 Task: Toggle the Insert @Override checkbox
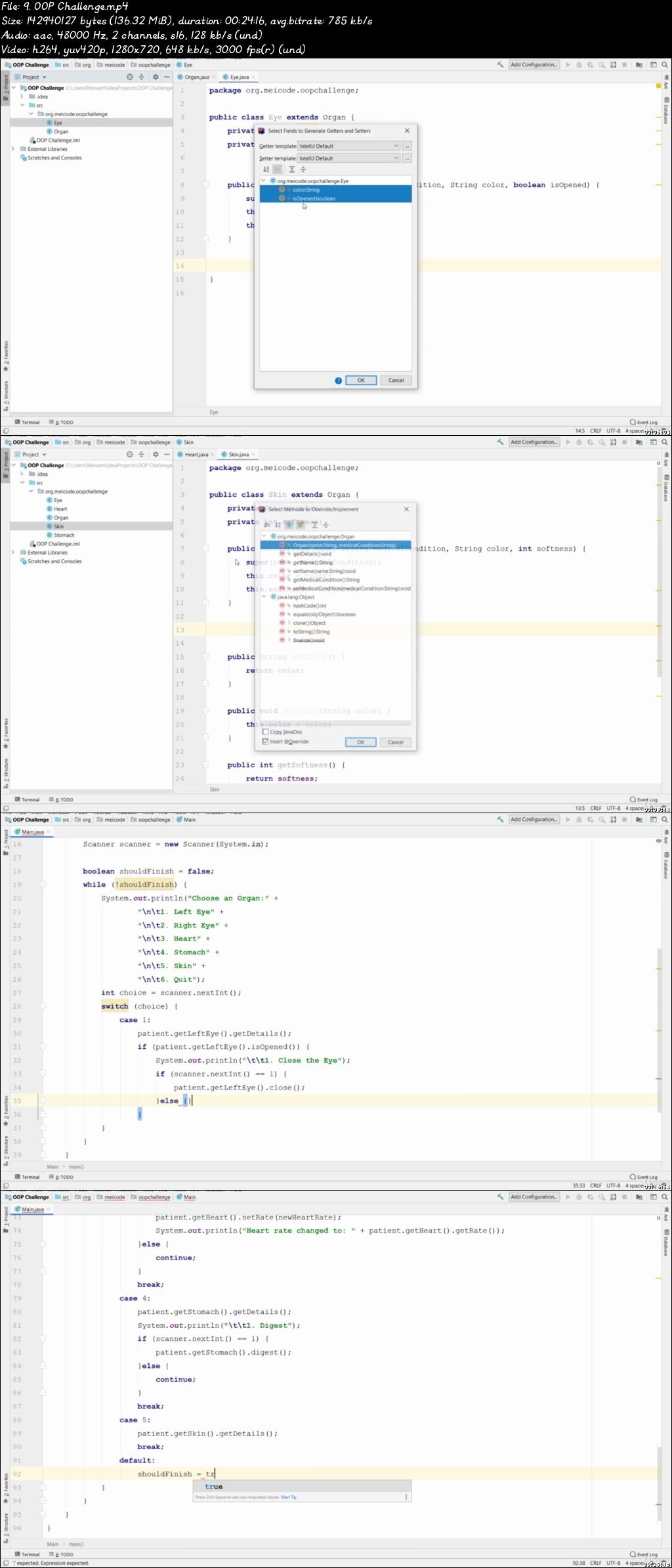266,742
